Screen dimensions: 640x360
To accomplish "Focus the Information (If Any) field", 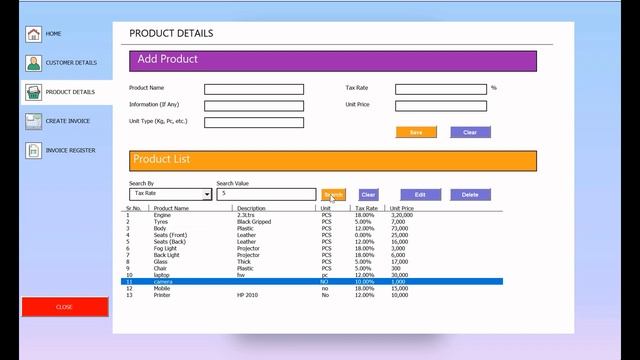I will click(x=254, y=106).
